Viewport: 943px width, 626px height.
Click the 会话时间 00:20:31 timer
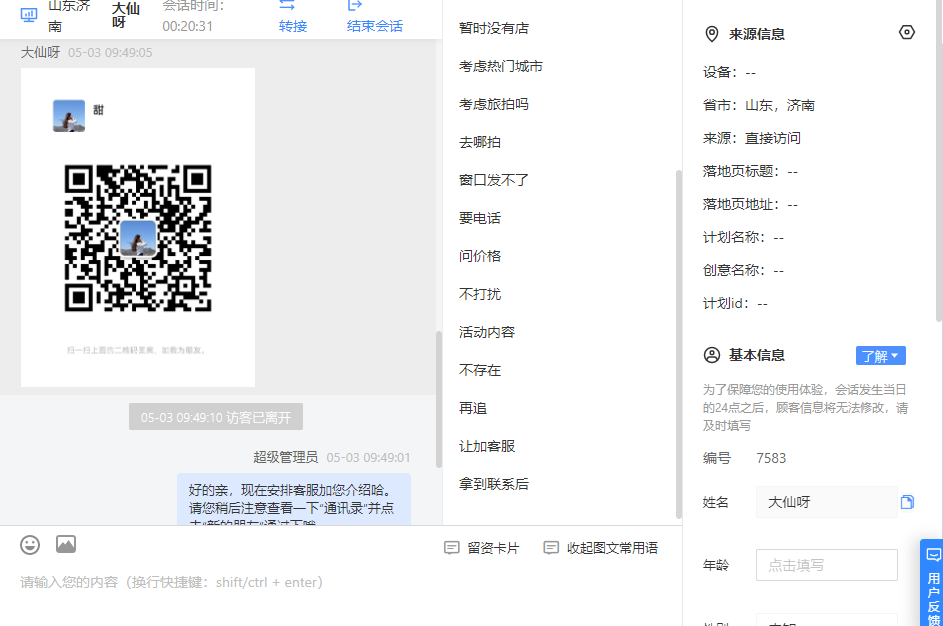click(x=192, y=16)
